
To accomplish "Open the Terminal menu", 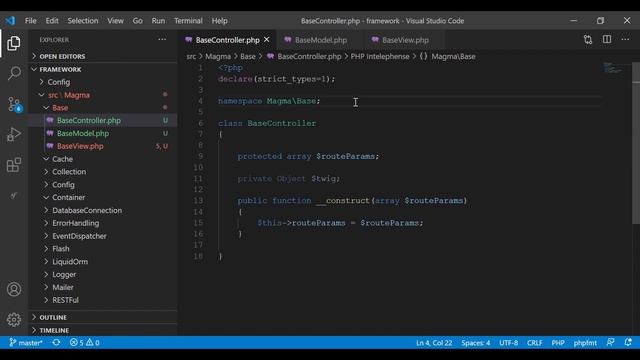I will pyautogui.click(x=188, y=20).
